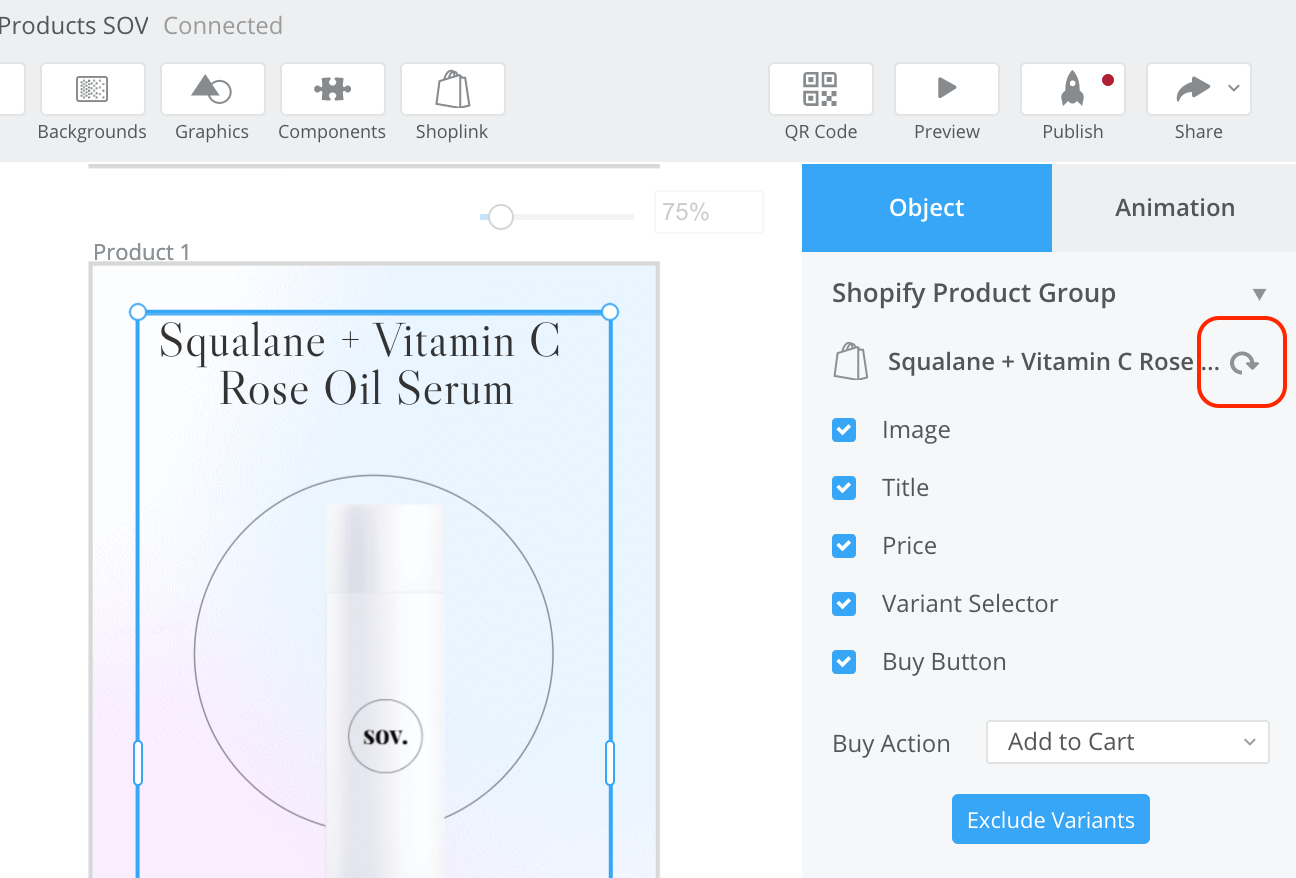The width and height of the screenshot is (1296, 878).
Task: Open the Shoplink shopping bag tool
Action: click(x=452, y=90)
